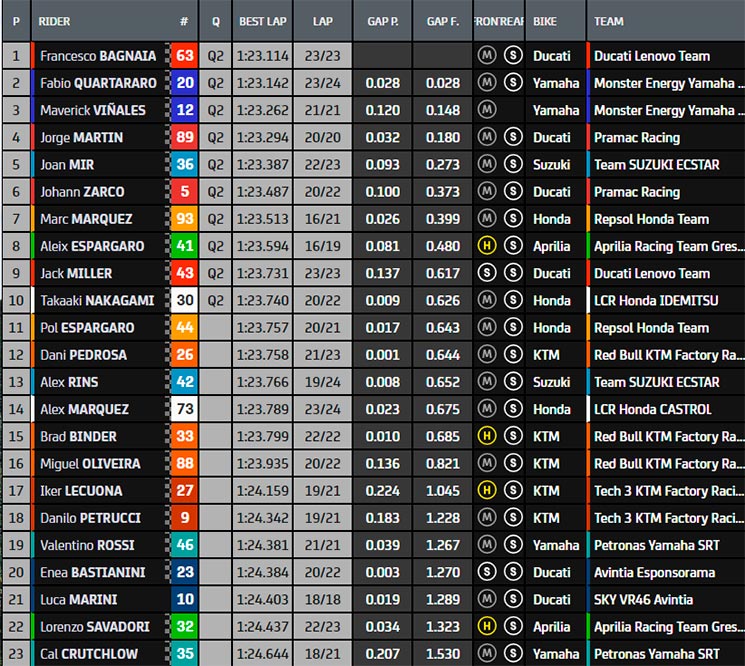Click Petronas Yamaha SRT team for Rossi

point(657,545)
